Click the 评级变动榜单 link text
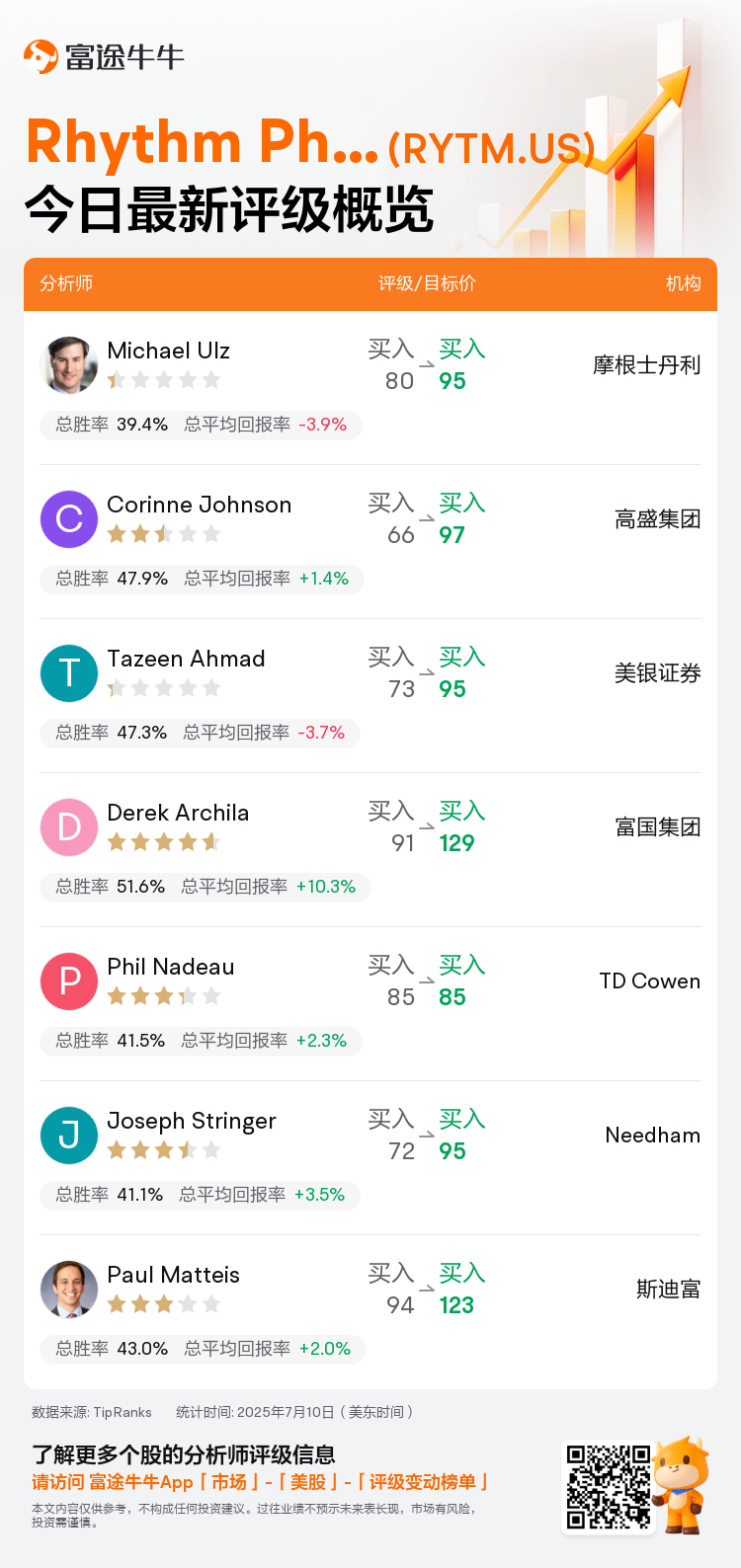 point(423,1482)
